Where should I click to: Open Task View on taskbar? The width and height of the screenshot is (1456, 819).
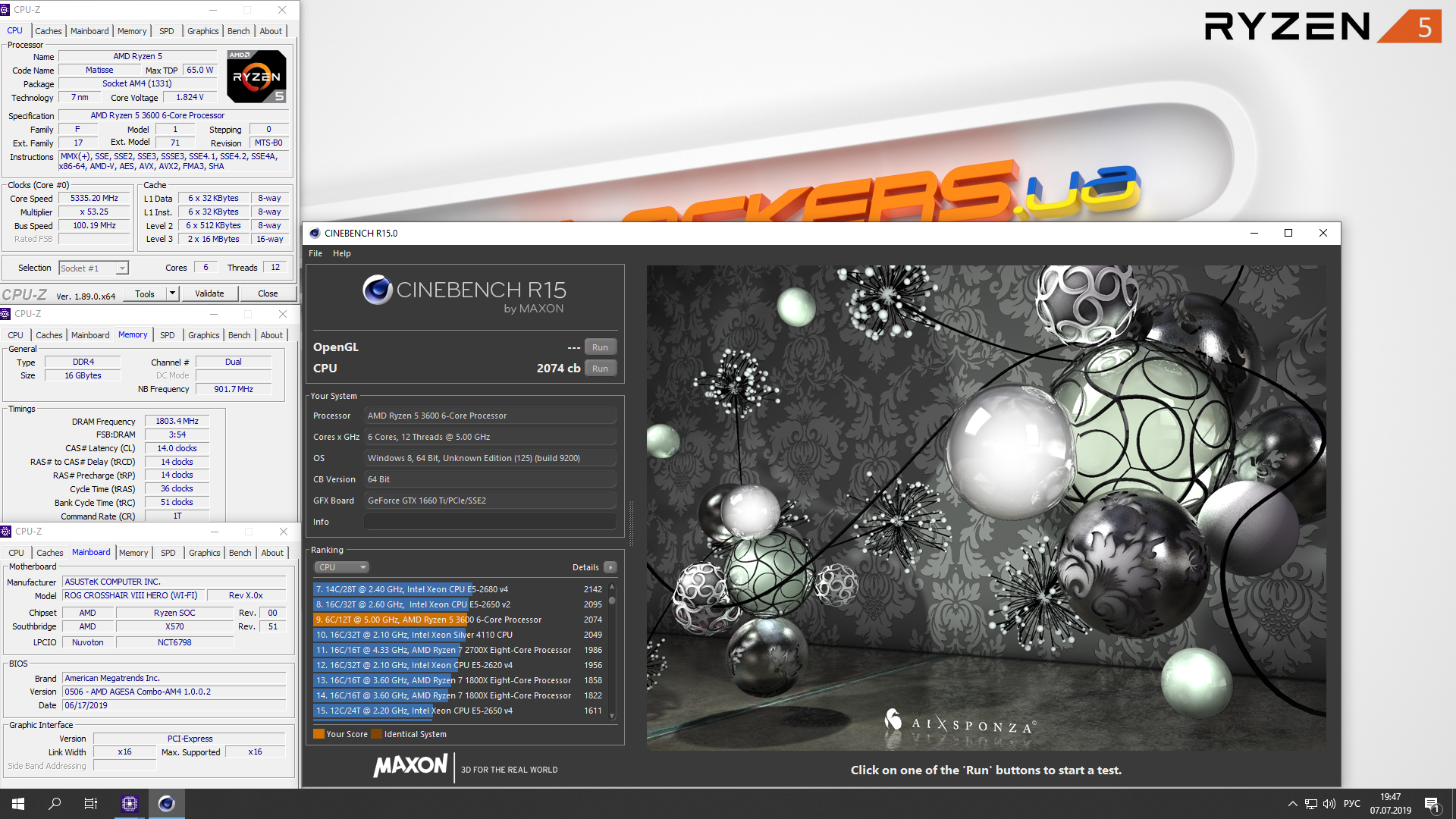pyautogui.click(x=91, y=804)
